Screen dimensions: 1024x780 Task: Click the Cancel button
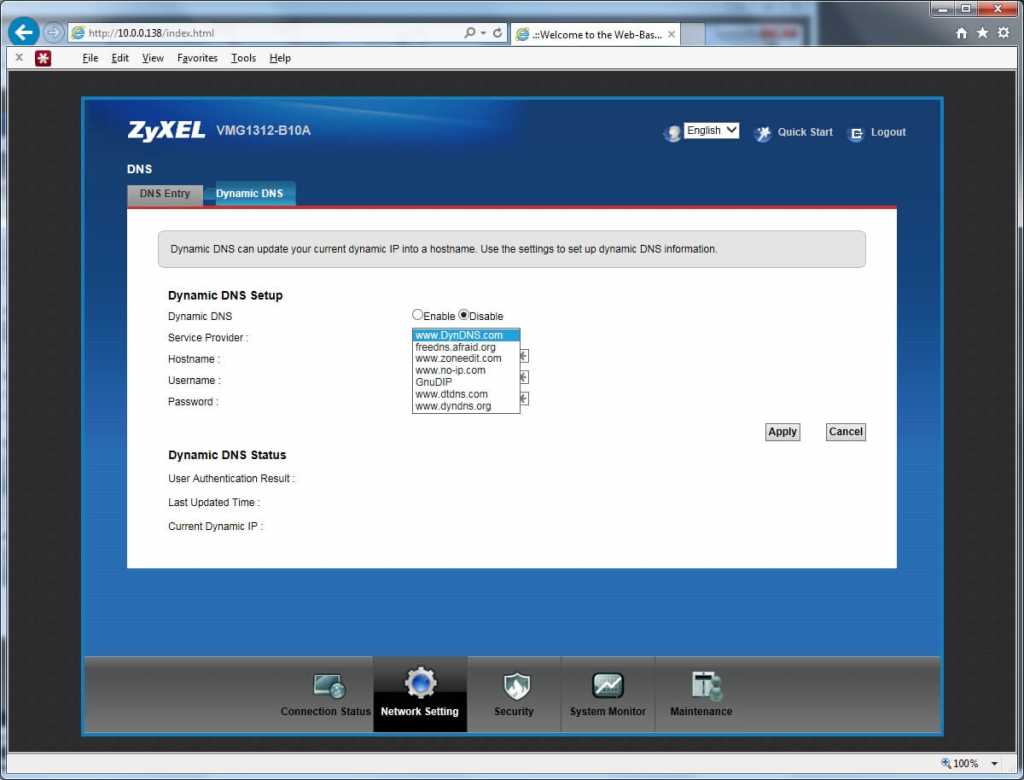(845, 432)
